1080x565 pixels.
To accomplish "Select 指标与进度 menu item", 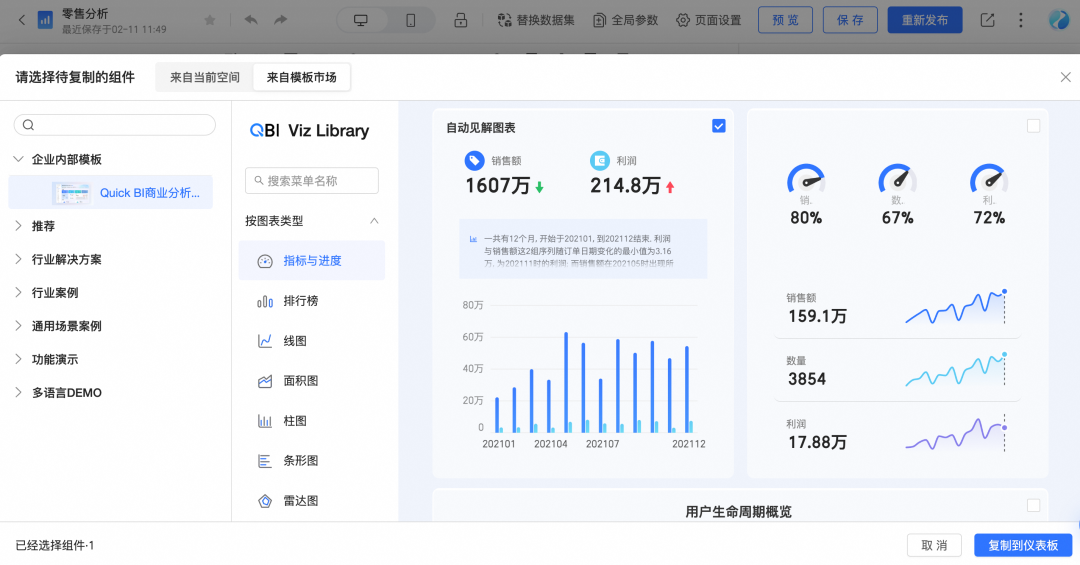I will click(x=311, y=261).
